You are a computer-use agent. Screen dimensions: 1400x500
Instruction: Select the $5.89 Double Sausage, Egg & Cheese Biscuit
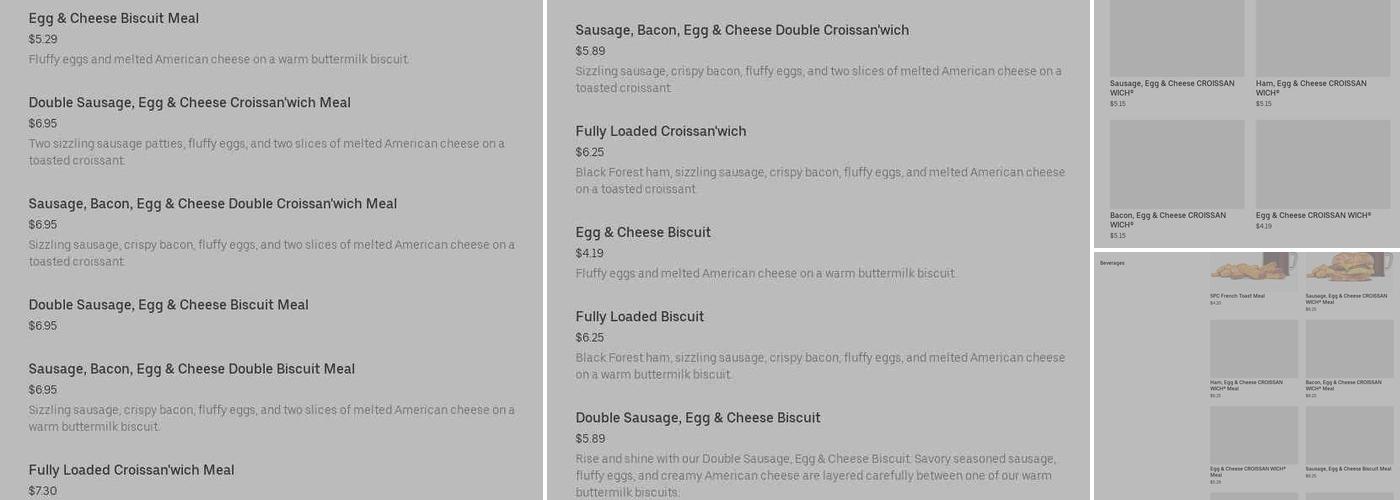coord(697,418)
